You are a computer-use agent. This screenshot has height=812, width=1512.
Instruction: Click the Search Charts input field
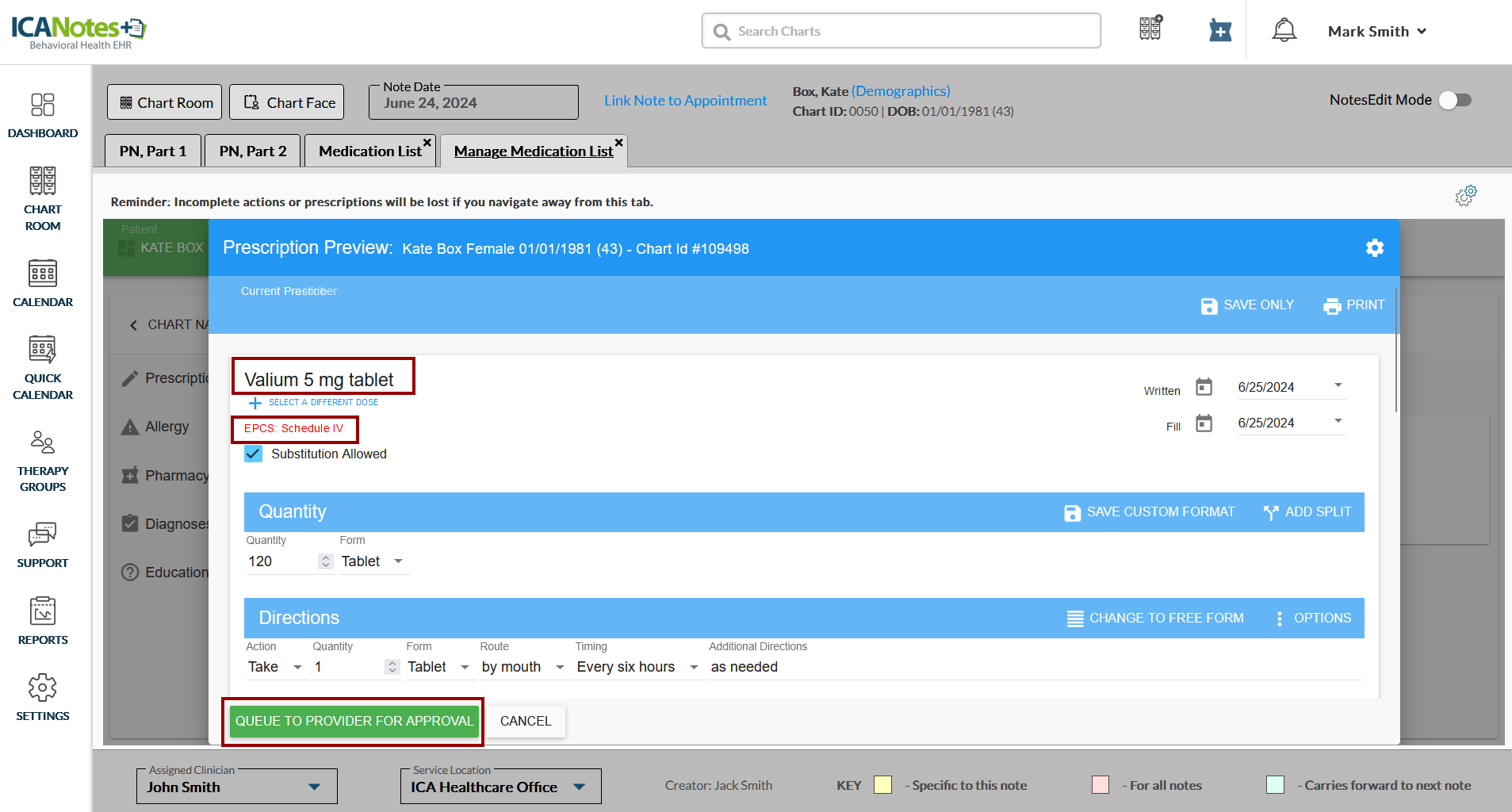point(901,31)
